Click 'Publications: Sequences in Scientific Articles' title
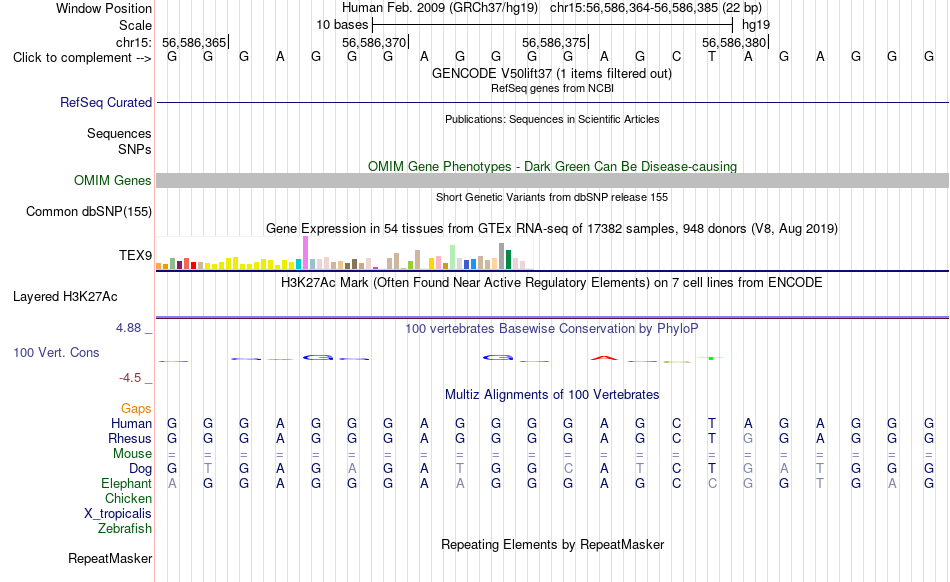Image resolution: width=950 pixels, height=582 pixels. [x=552, y=119]
